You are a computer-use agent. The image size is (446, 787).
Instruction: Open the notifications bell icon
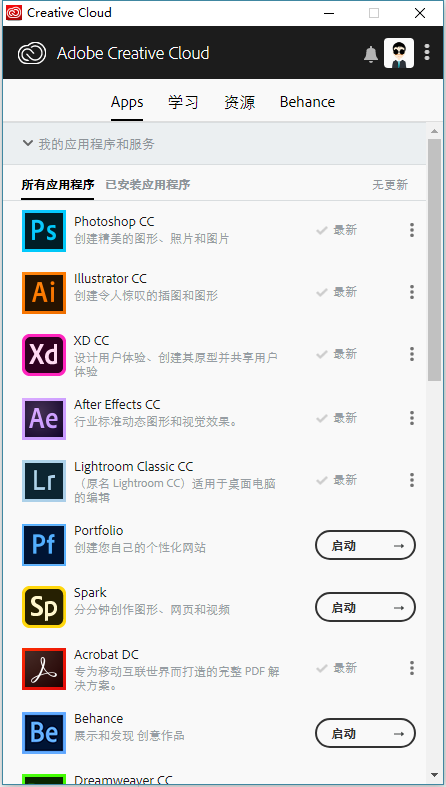[x=371, y=54]
